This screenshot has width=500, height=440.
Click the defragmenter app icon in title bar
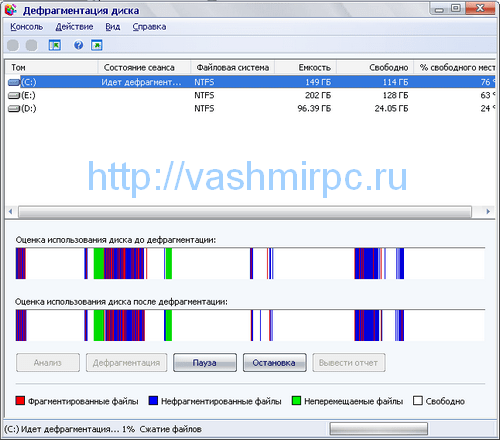point(11,10)
